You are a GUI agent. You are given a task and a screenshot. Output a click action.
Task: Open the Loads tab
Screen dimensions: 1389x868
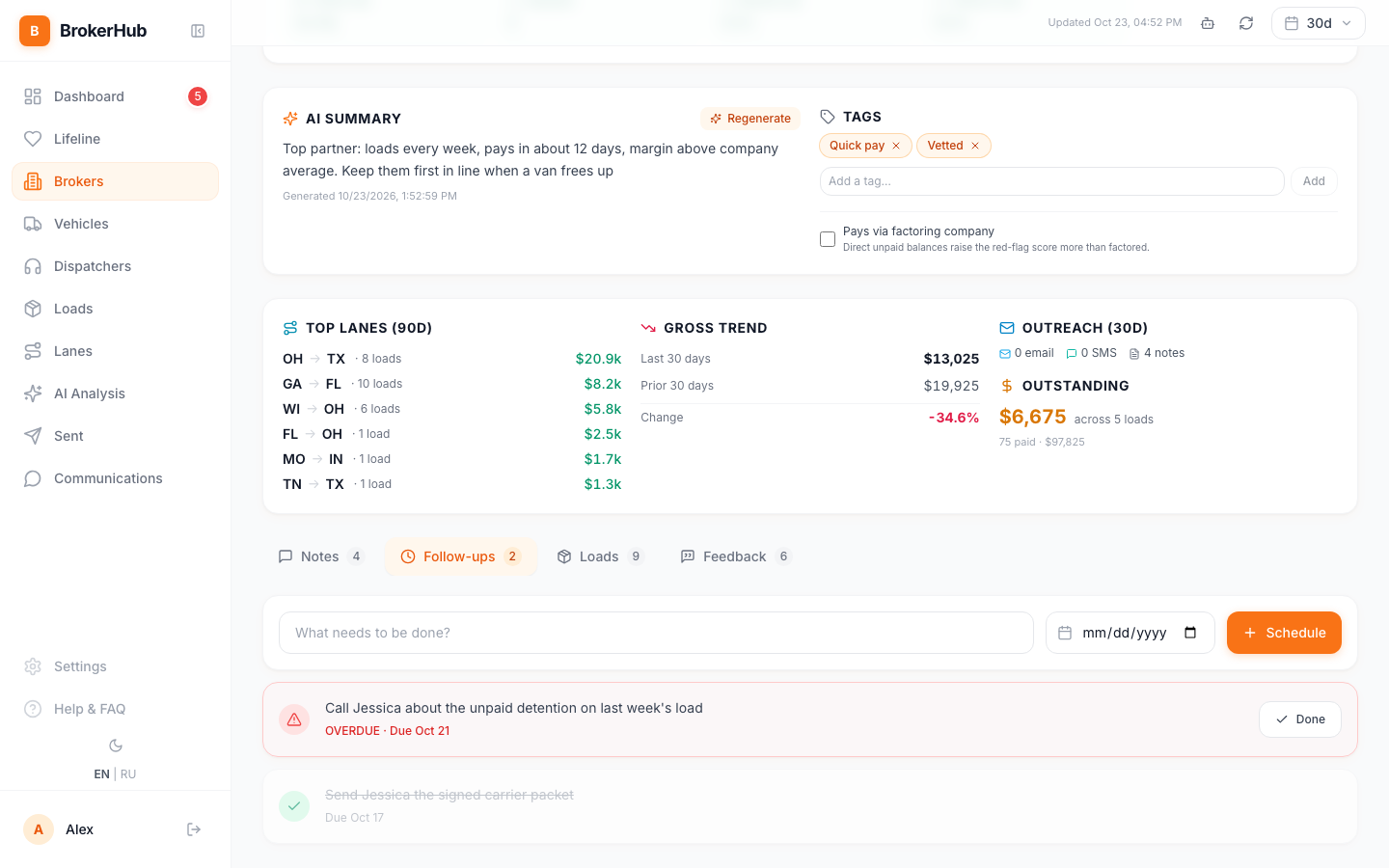(600, 556)
